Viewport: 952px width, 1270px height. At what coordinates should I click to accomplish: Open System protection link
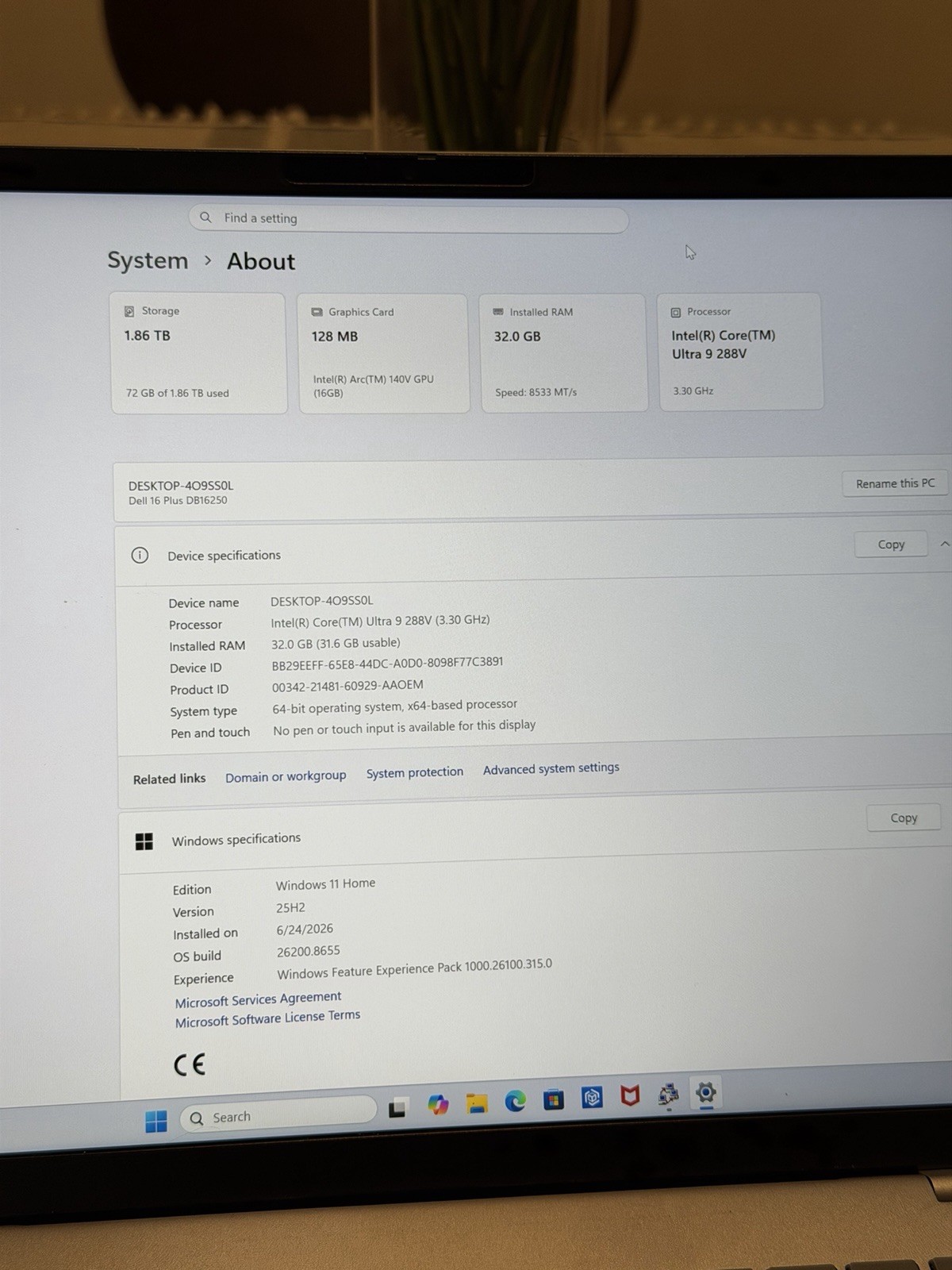point(415,772)
